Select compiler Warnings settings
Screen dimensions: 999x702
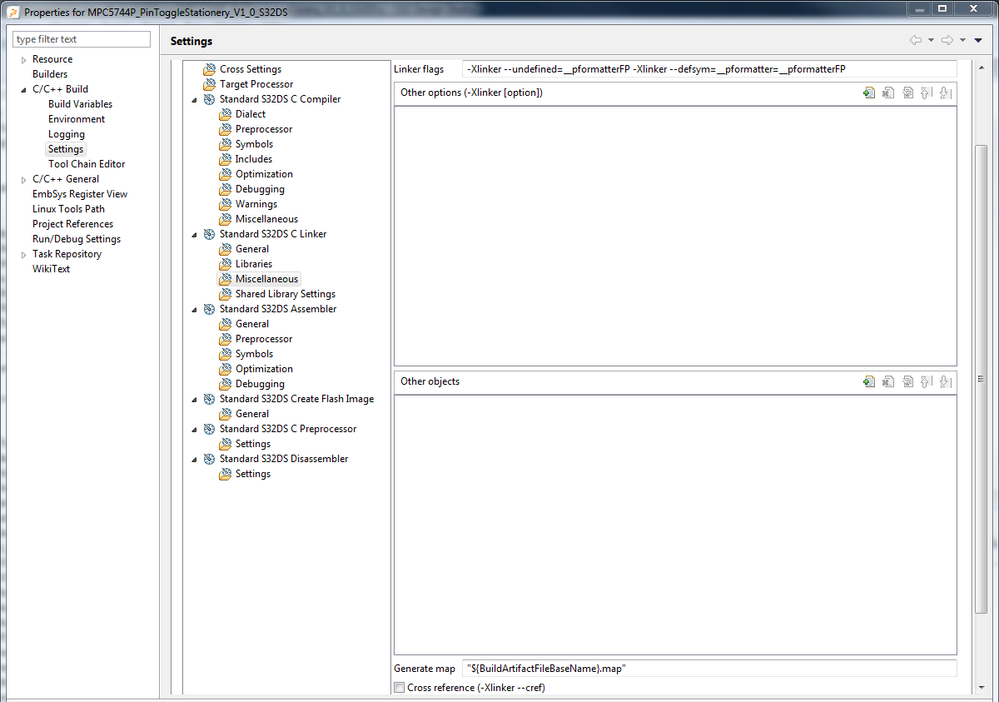pos(256,204)
